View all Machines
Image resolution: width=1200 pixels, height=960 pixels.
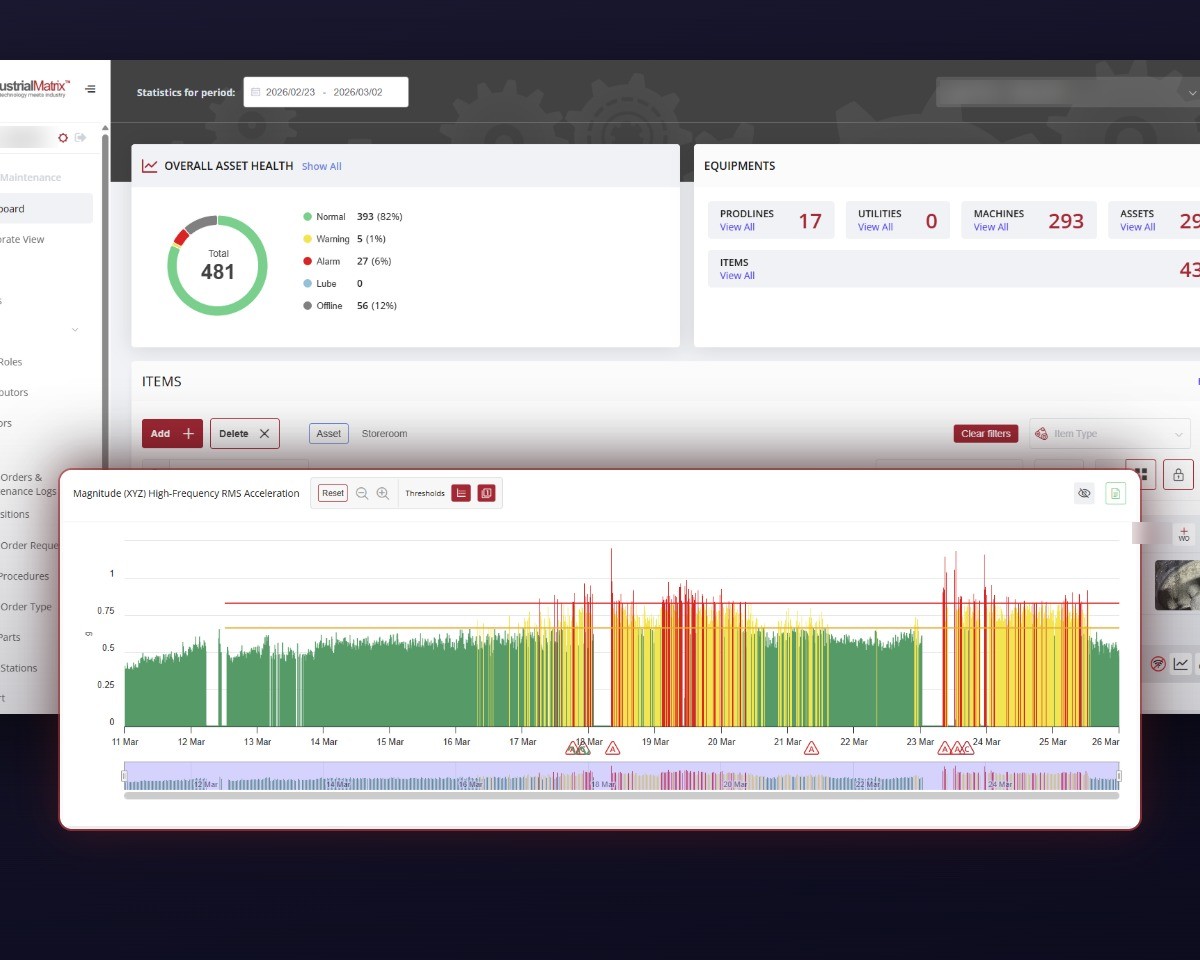(991, 227)
